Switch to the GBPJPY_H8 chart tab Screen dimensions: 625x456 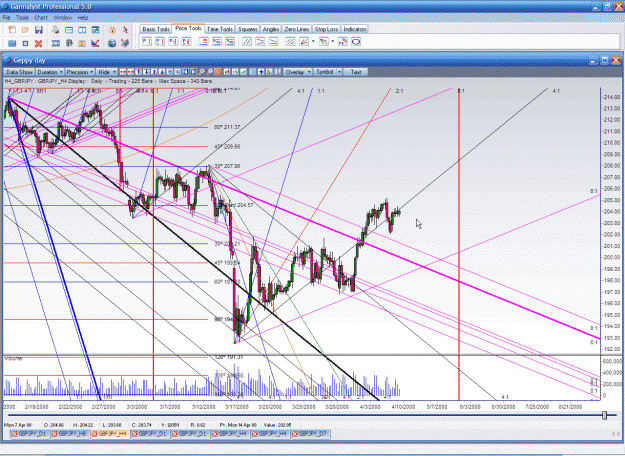coord(72,434)
